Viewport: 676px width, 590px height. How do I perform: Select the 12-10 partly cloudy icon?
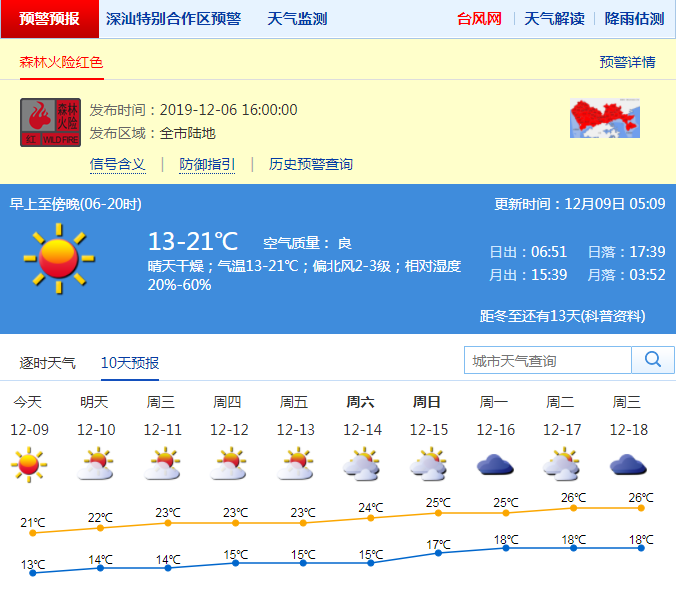click(x=95, y=465)
